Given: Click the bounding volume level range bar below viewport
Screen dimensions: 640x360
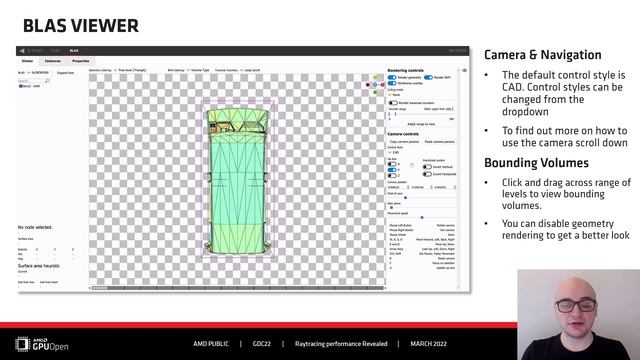Looking at the screenshot, I should click(237, 288).
